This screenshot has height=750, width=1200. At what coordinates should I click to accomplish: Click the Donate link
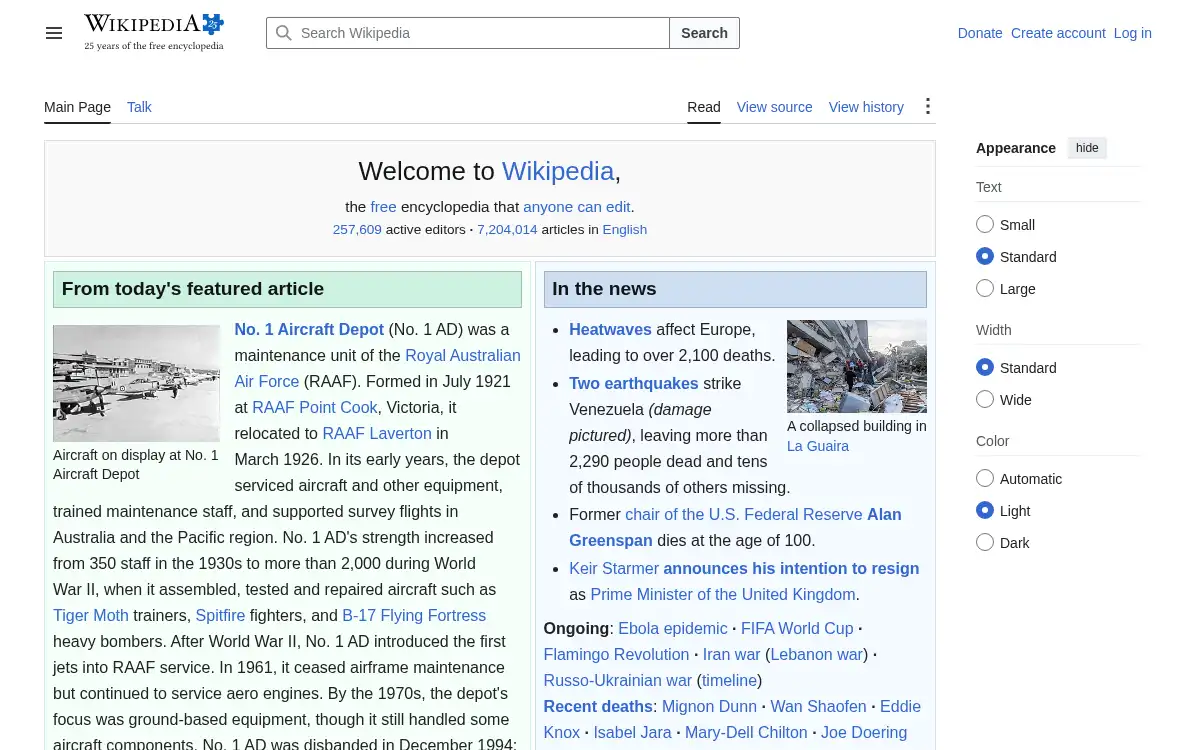pyautogui.click(x=980, y=33)
